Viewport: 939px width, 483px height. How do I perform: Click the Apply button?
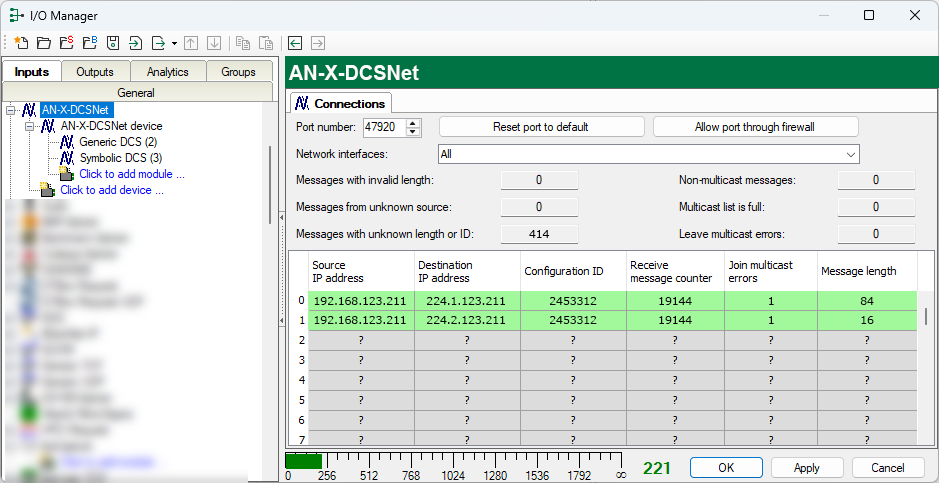[807, 468]
